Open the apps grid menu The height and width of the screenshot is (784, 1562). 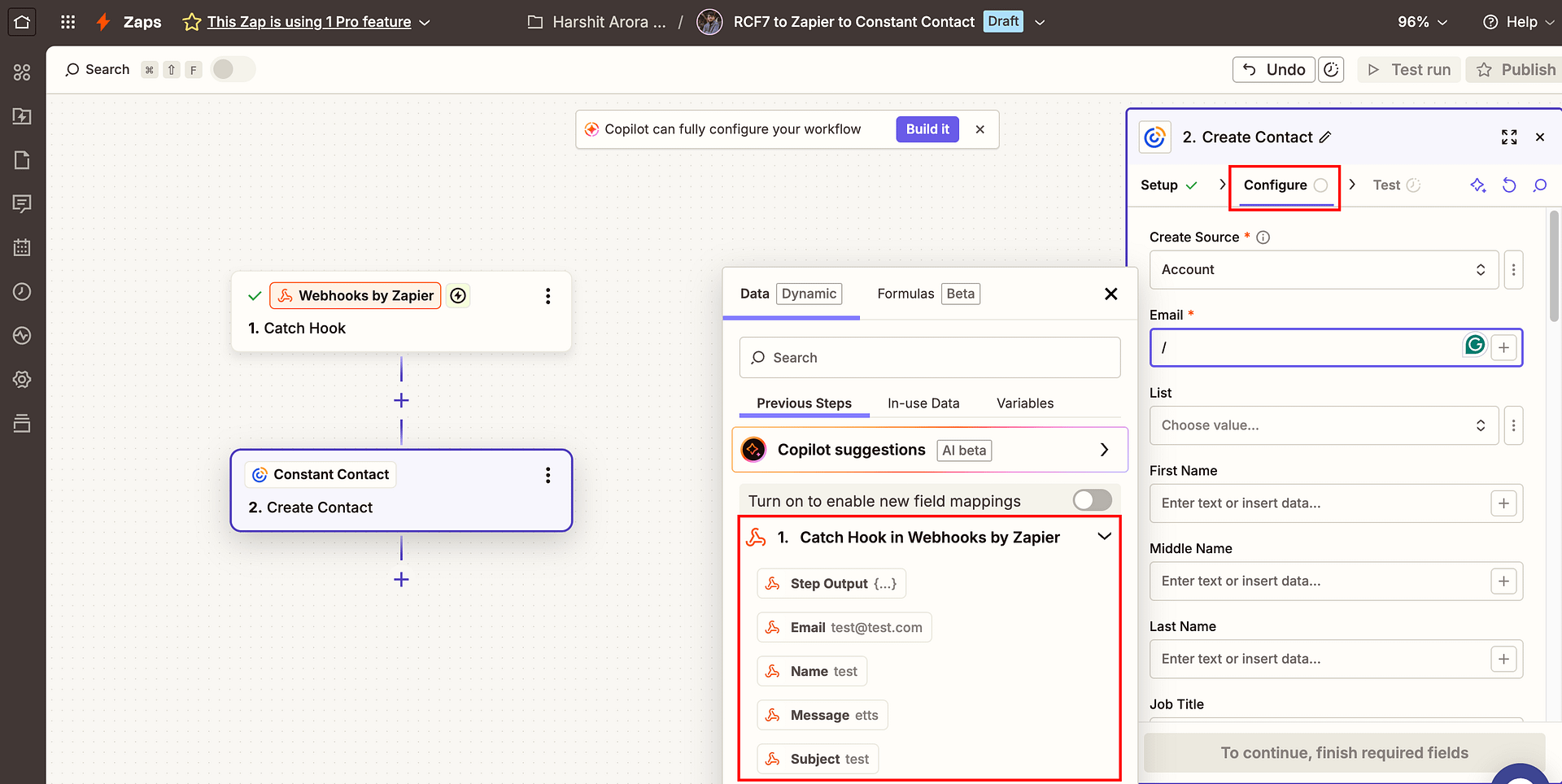tap(68, 22)
